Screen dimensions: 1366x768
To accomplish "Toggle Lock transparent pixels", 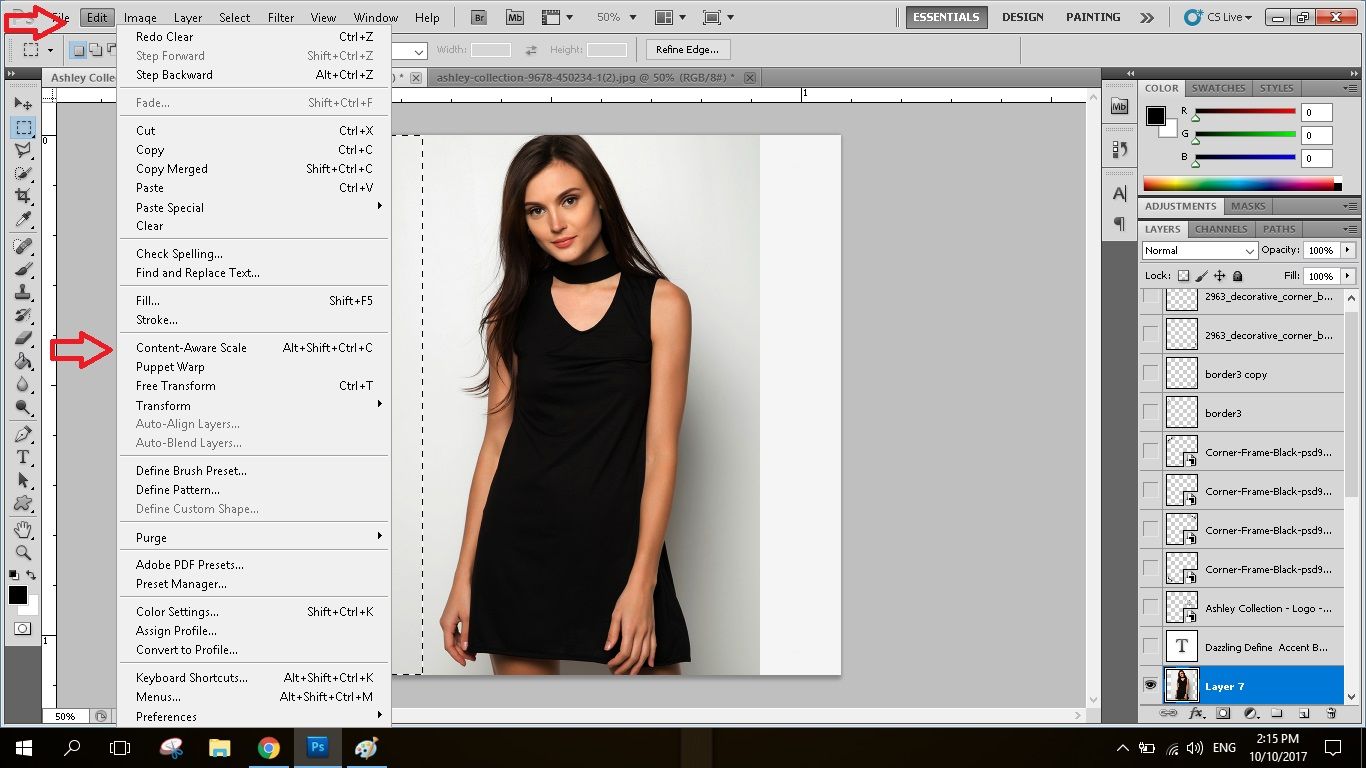I will [1183, 276].
